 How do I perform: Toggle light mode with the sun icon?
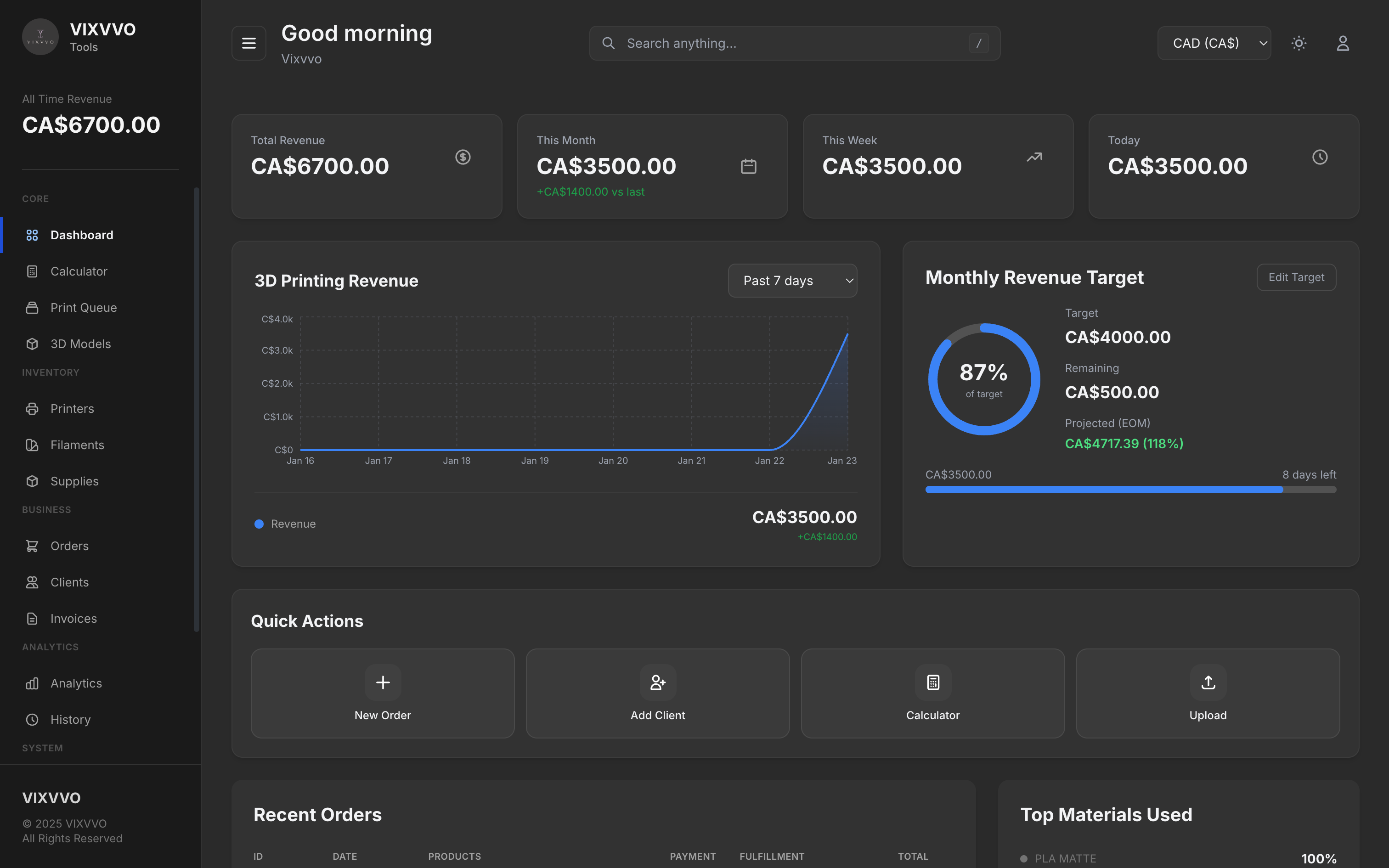[x=1299, y=42]
